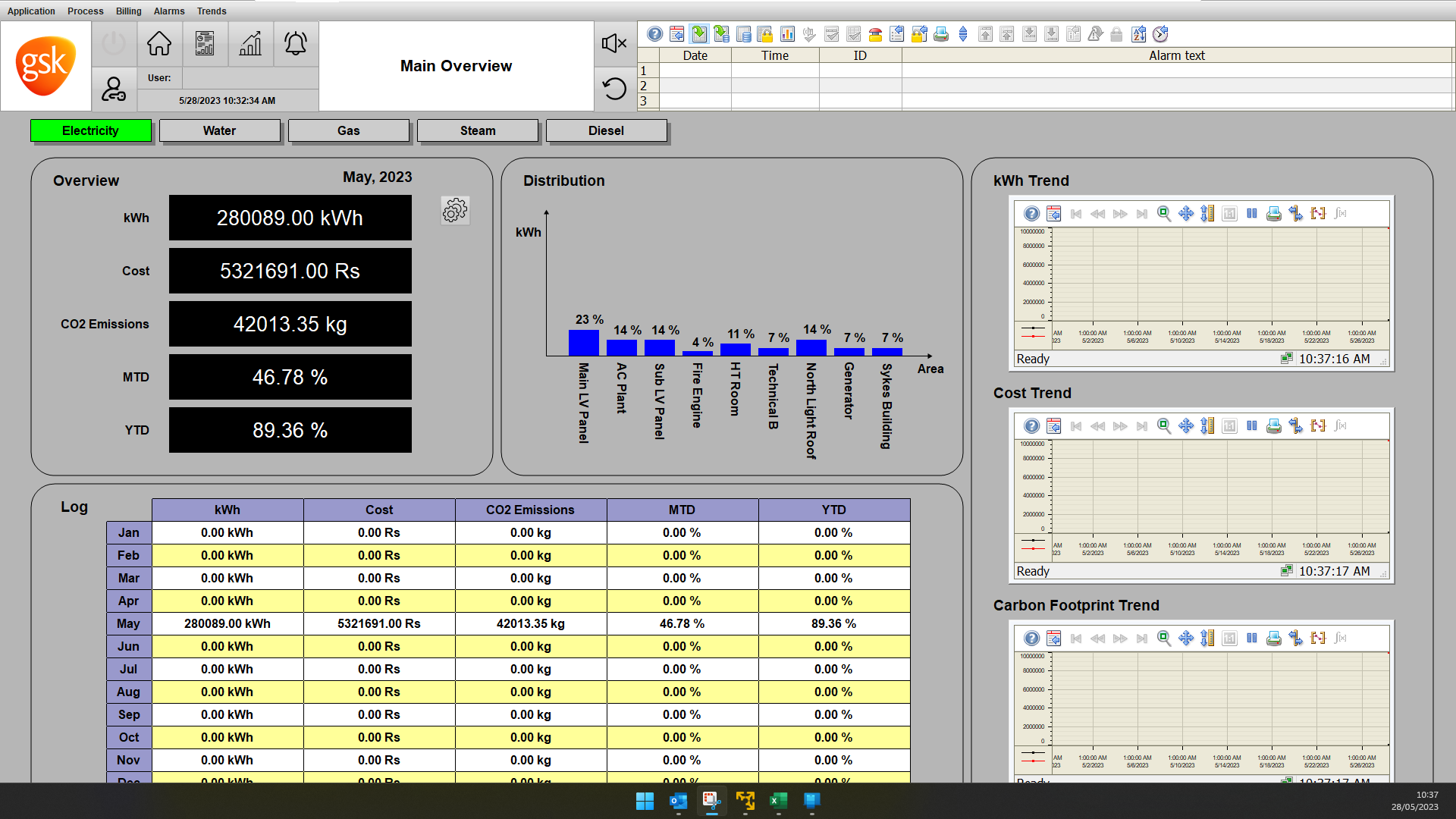Click the report sheet icon in header
The height and width of the screenshot is (819, 1456).
click(205, 44)
